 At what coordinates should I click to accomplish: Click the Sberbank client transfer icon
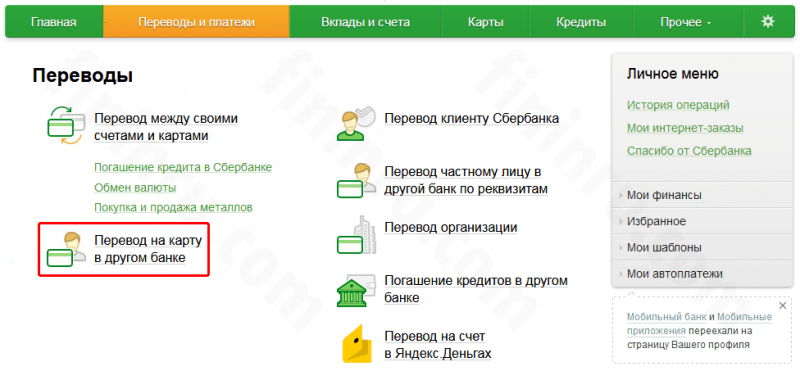pyautogui.click(x=356, y=122)
